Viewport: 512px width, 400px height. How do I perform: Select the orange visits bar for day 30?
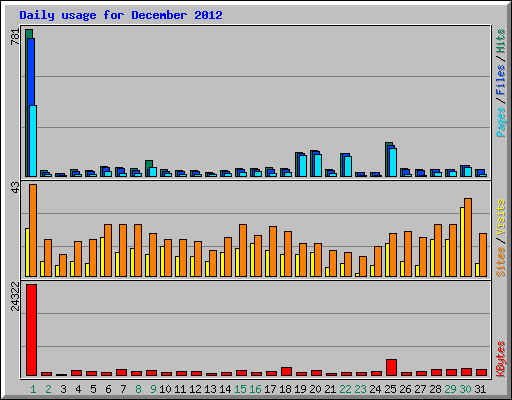(x=468, y=237)
